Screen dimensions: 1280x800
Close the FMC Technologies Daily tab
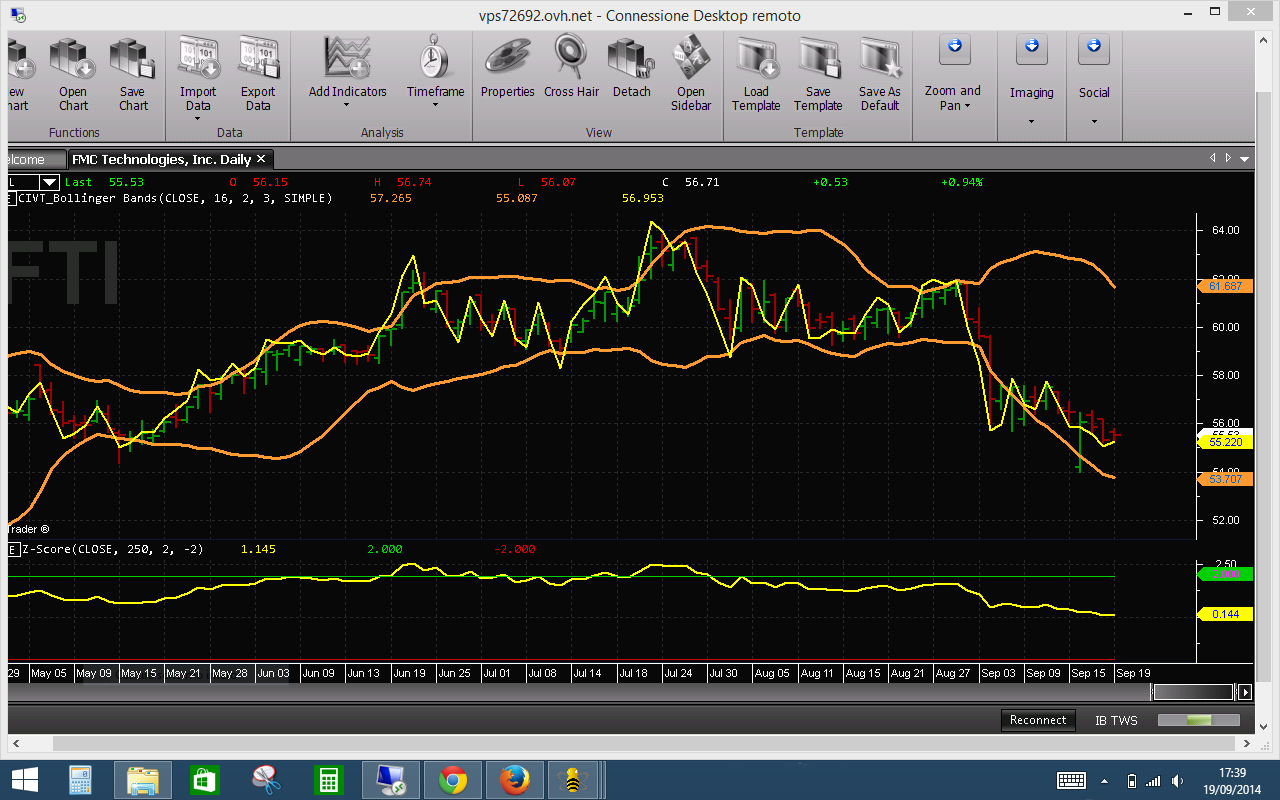click(x=261, y=159)
